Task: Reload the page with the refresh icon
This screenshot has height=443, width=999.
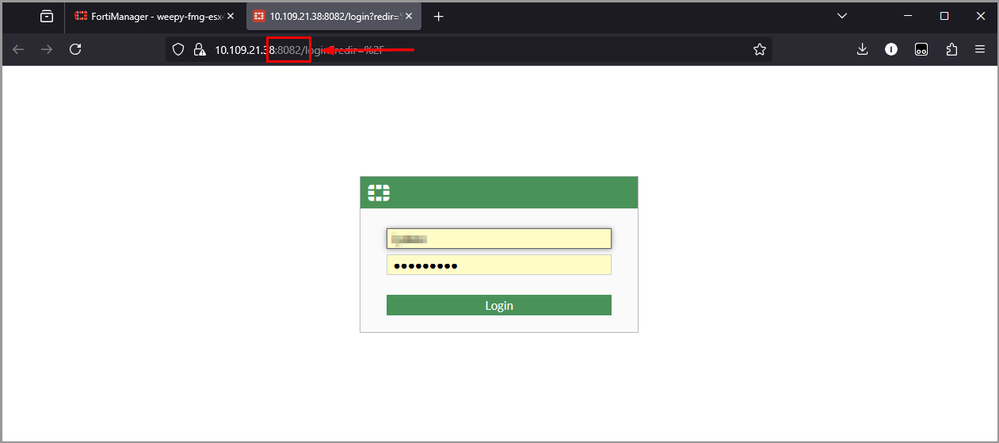Action: [x=75, y=49]
